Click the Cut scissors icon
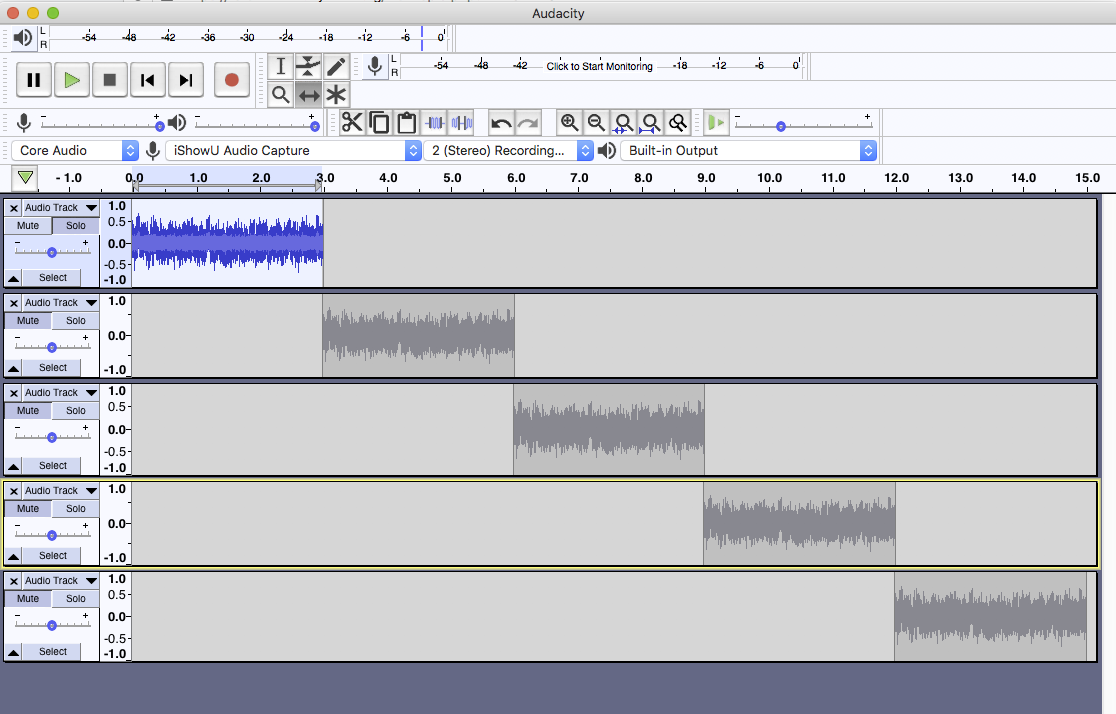The image size is (1116, 714). tap(352, 123)
